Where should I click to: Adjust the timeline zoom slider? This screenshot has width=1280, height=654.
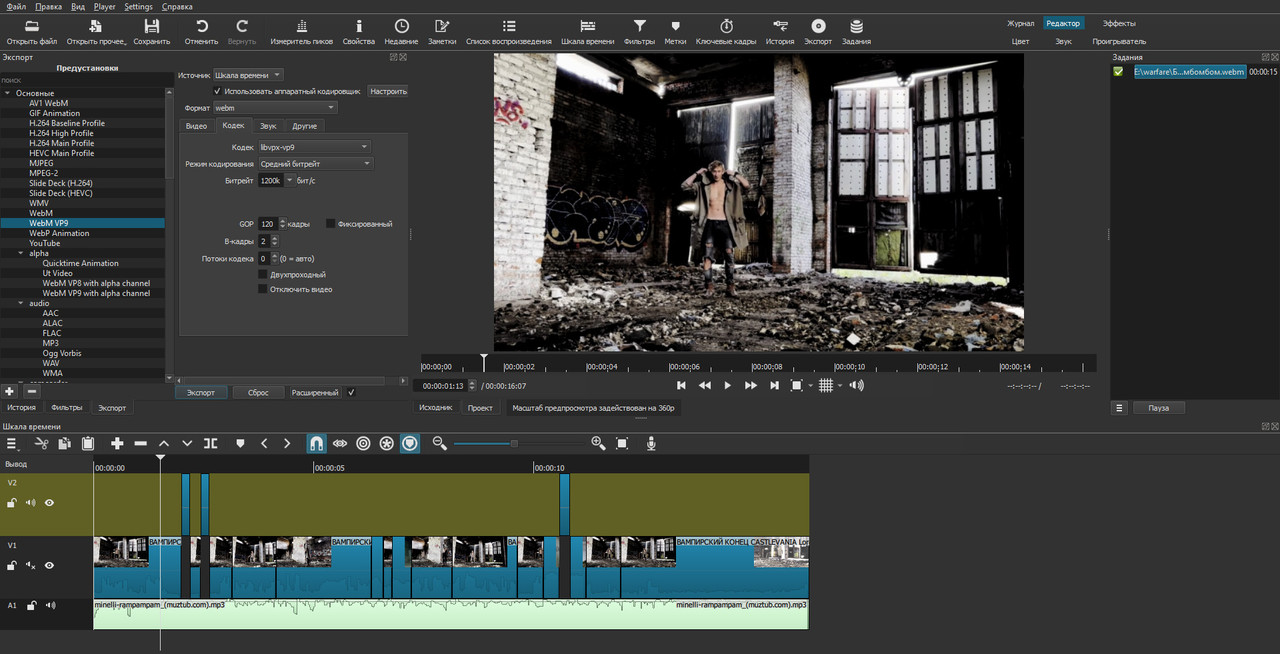coord(514,443)
